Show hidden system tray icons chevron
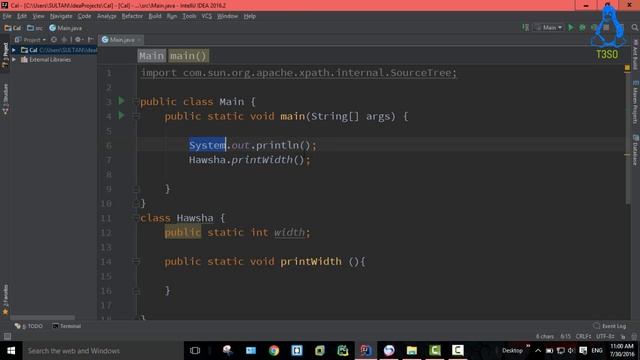Screen dimensions: 640x360 (x=538, y=351)
